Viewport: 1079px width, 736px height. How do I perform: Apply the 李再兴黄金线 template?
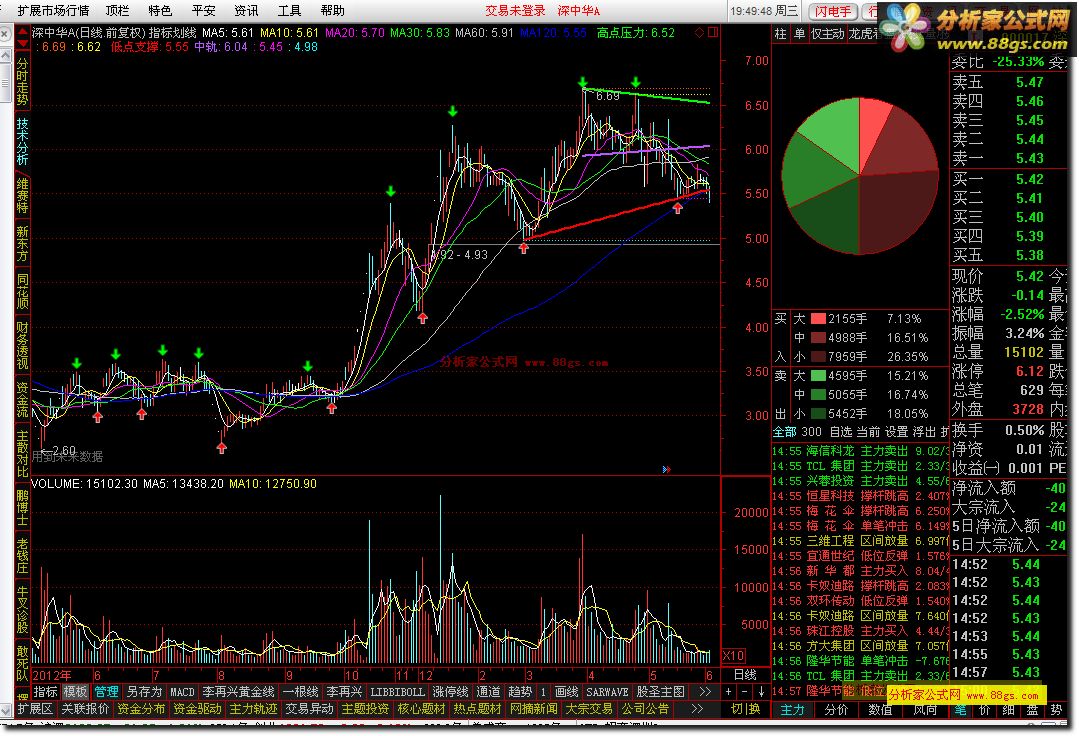click(239, 691)
